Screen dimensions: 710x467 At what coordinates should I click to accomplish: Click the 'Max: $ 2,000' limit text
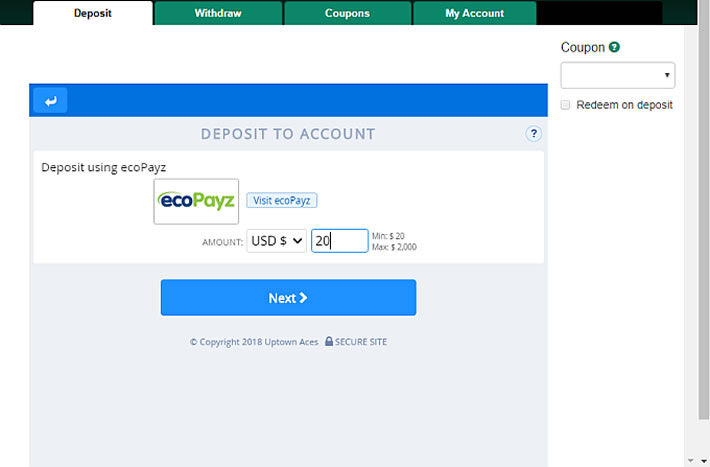394,247
